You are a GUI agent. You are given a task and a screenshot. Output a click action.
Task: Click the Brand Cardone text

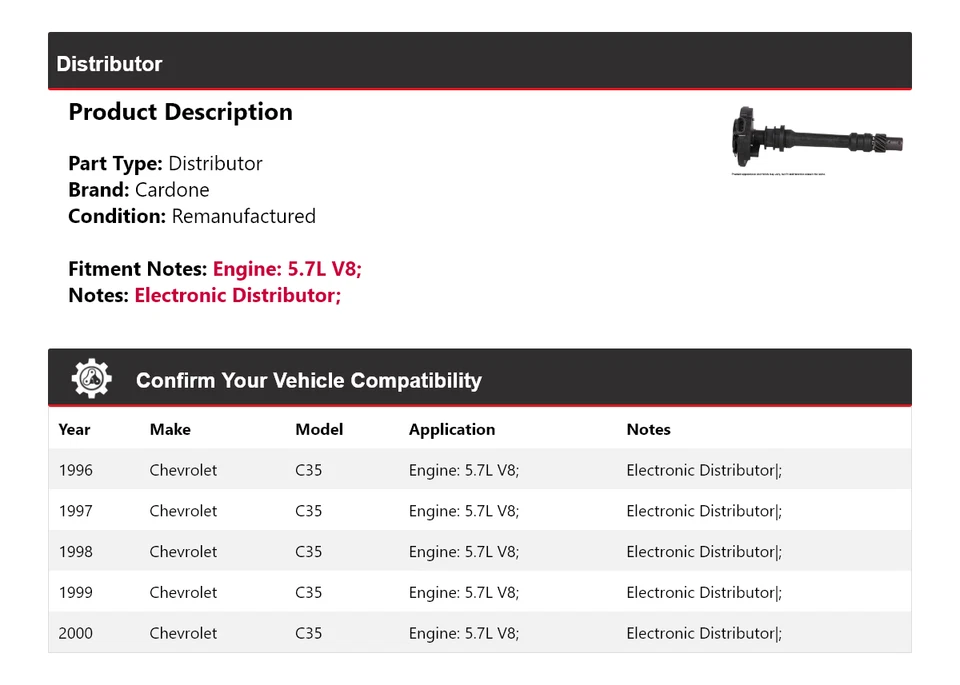[139, 190]
